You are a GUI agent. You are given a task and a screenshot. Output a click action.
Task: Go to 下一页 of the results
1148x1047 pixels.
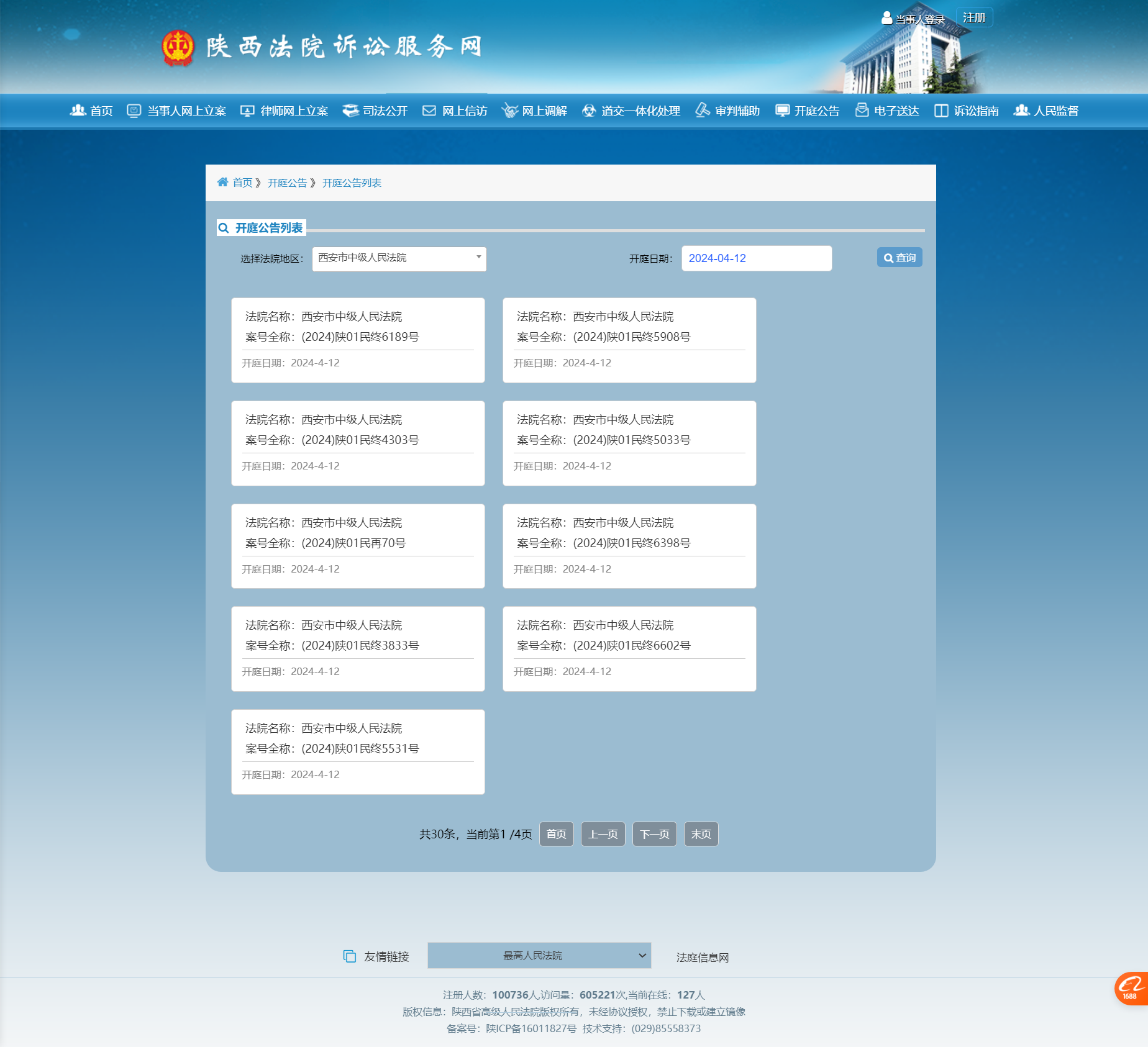click(654, 834)
